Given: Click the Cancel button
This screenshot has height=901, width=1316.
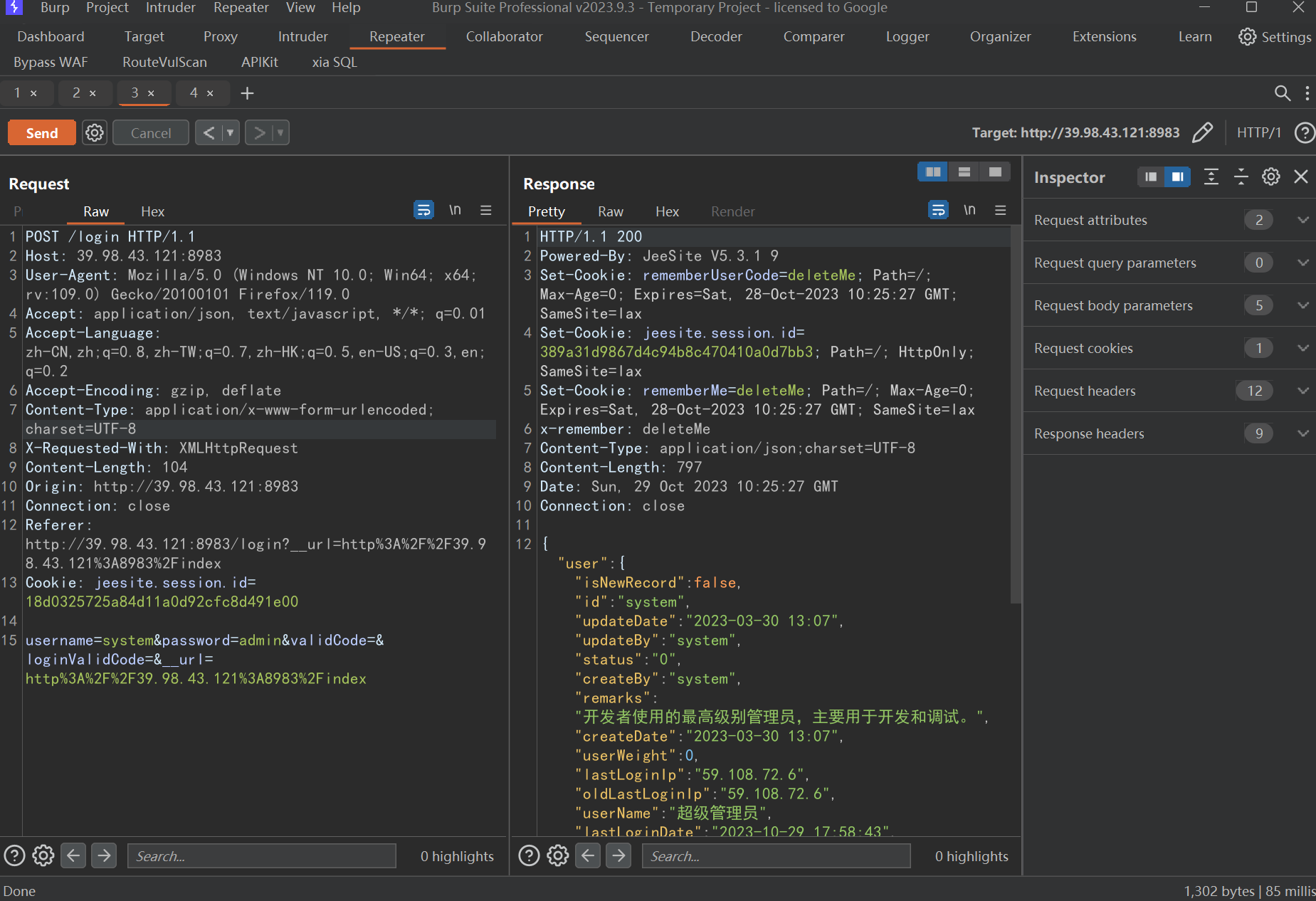Looking at the screenshot, I should click(x=151, y=133).
